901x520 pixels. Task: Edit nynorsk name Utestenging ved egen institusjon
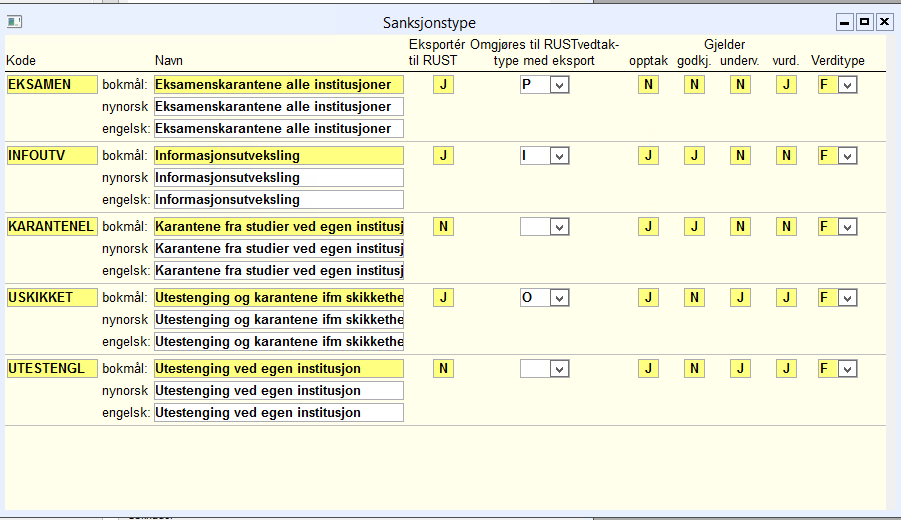tap(279, 391)
